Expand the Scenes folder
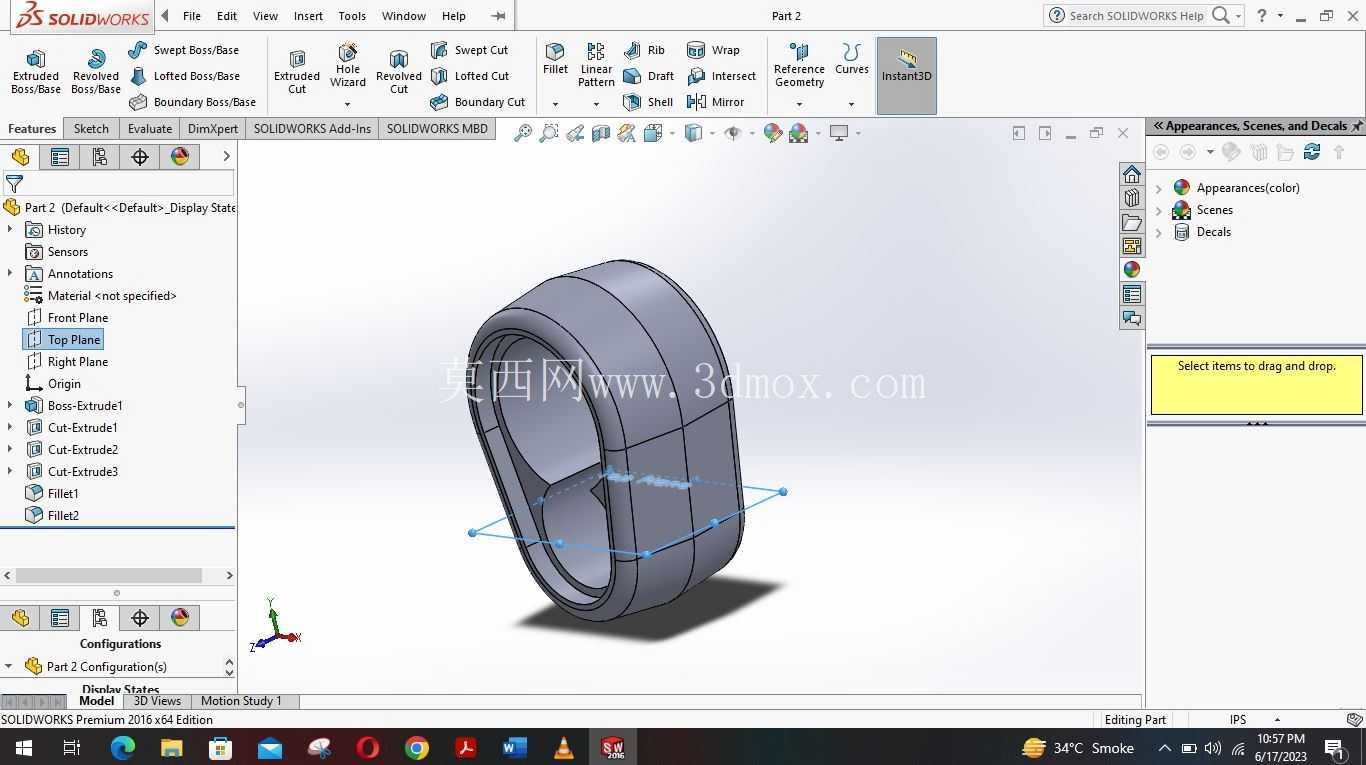 pos(1159,210)
